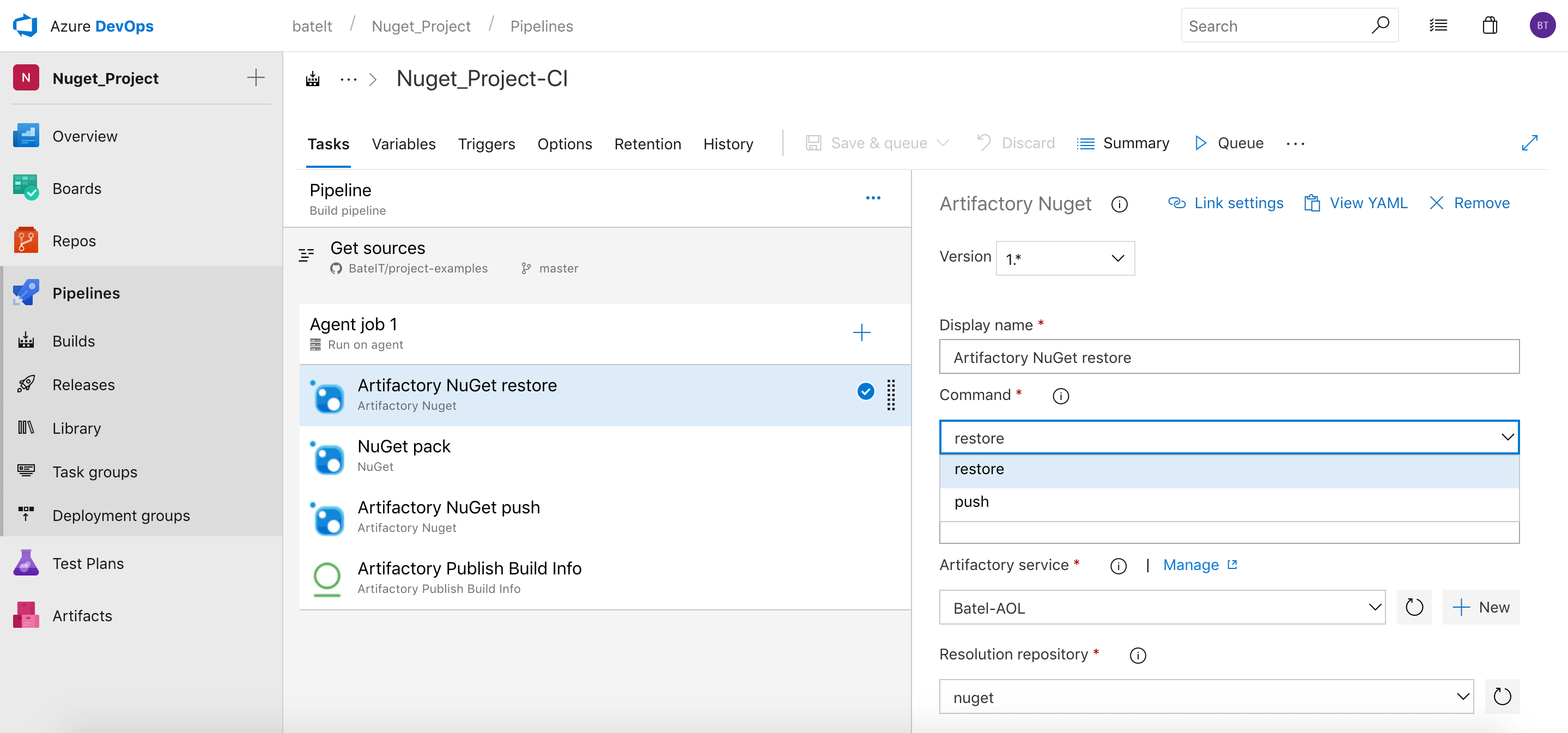1568x733 pixels.
Task: Open Deployment groups
Action: [120, 515]
